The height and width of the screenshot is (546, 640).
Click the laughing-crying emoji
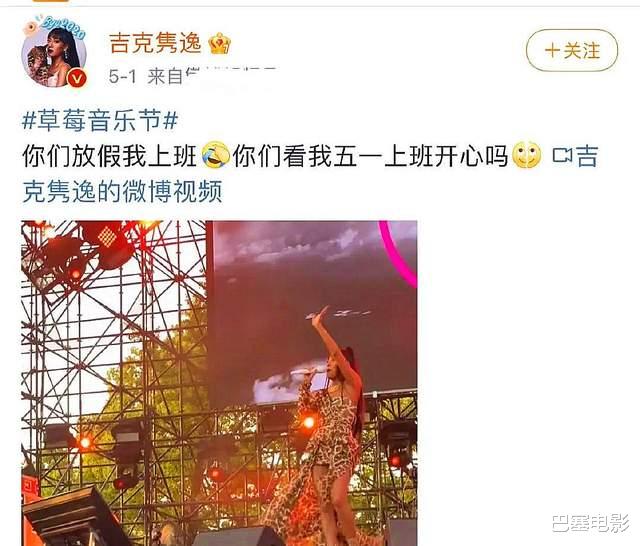215,155
